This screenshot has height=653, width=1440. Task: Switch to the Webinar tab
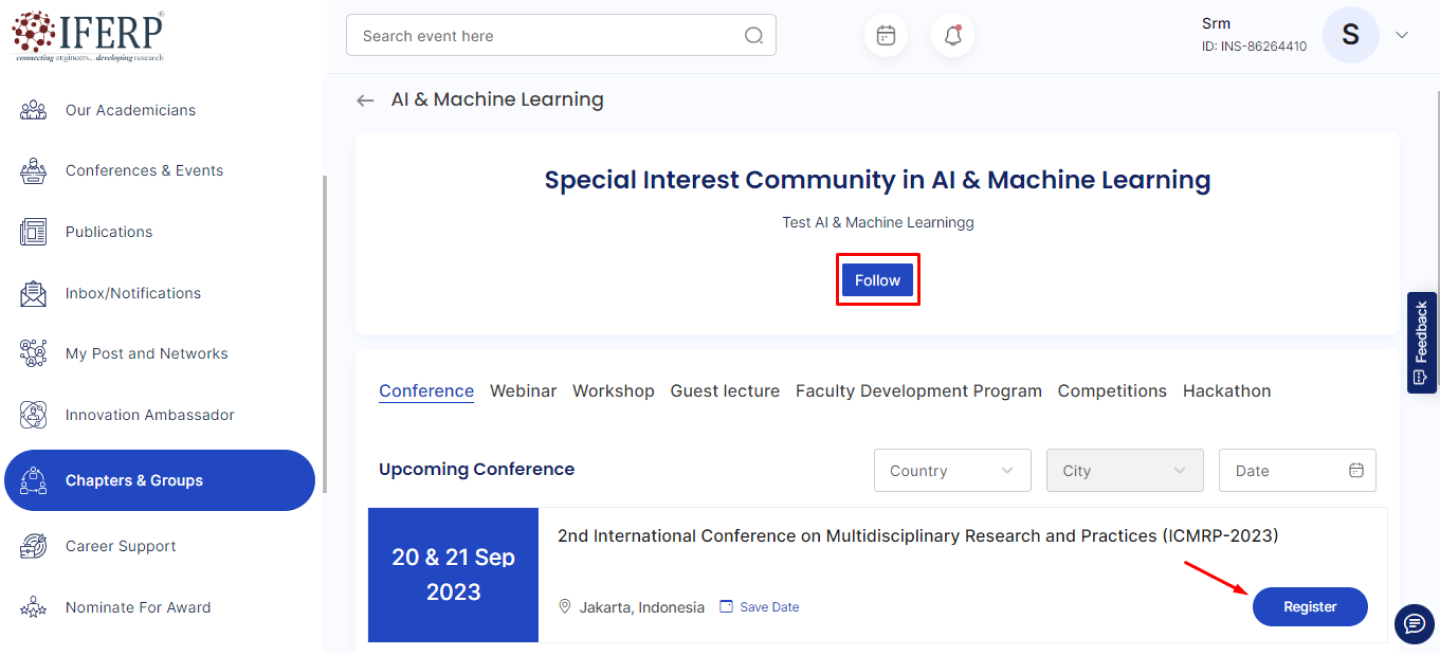(x=523, y=391)
